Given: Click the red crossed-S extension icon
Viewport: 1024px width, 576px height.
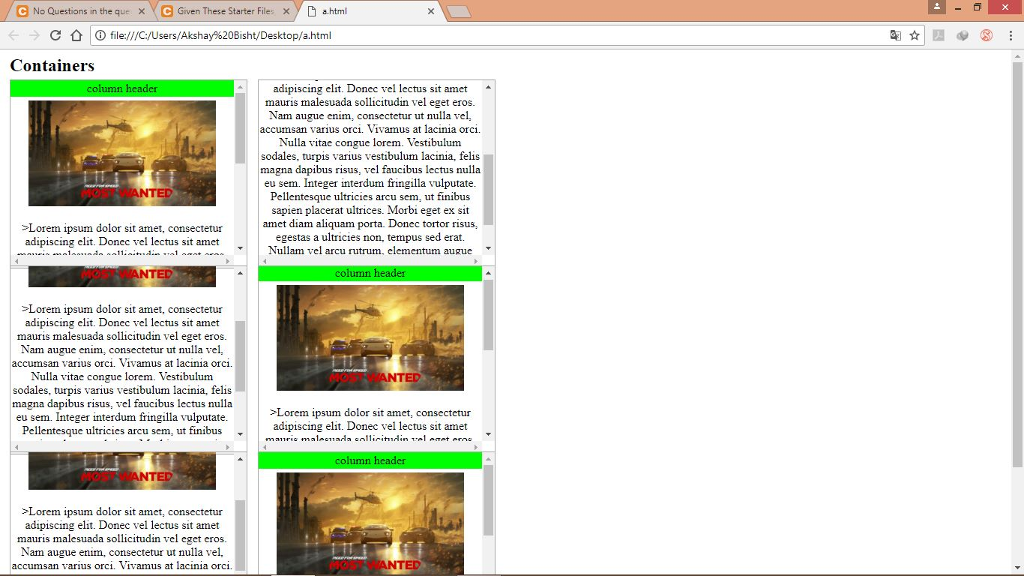Looking at the screenshot, I should coord(986,35).
